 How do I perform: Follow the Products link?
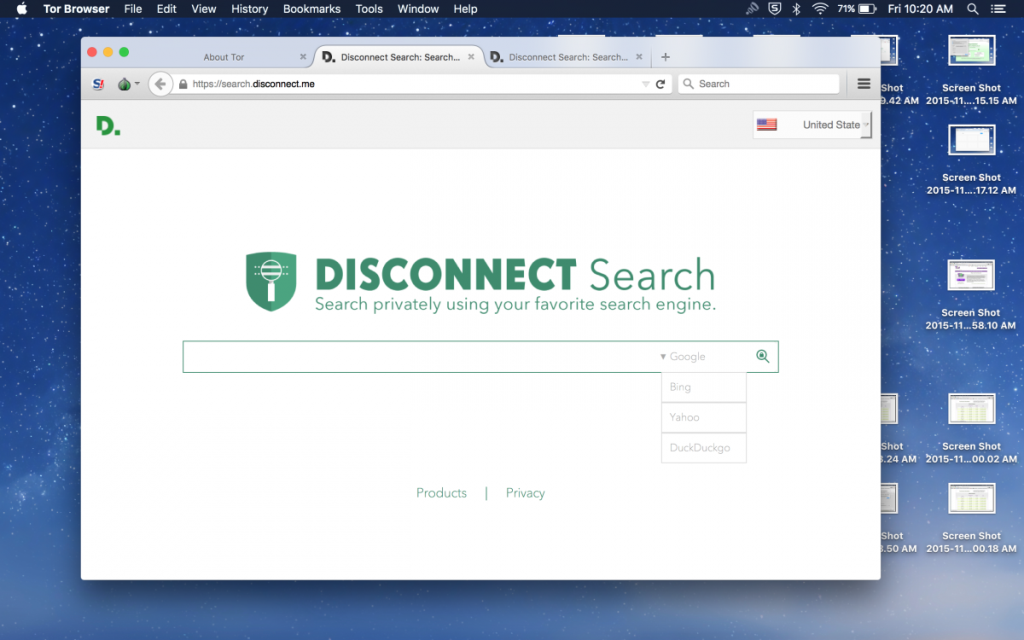(x=441, y=493)
